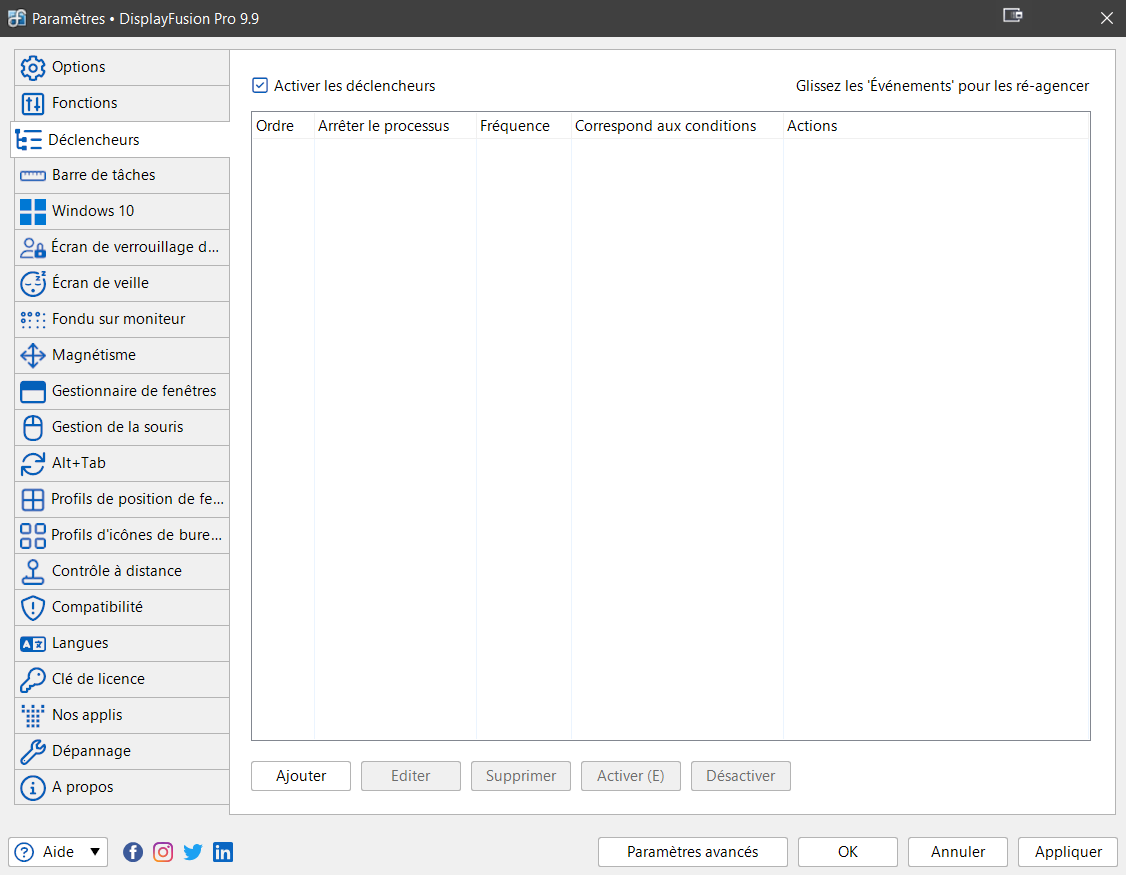1126x875 pixels.
Task: Open the Dépannage tab label
Action: (x=91, y=751)
